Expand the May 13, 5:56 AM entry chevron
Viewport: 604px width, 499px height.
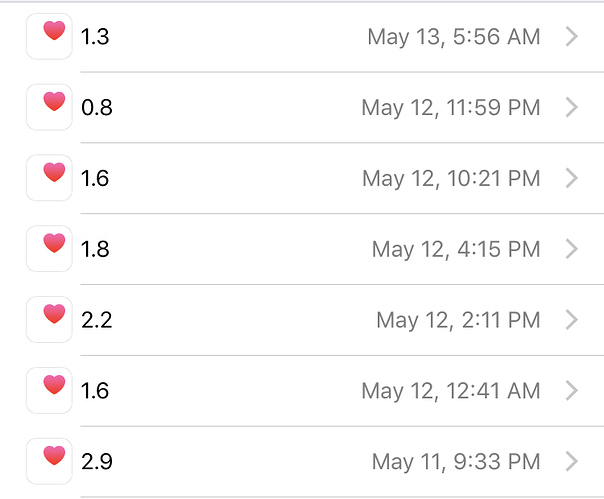572,36
